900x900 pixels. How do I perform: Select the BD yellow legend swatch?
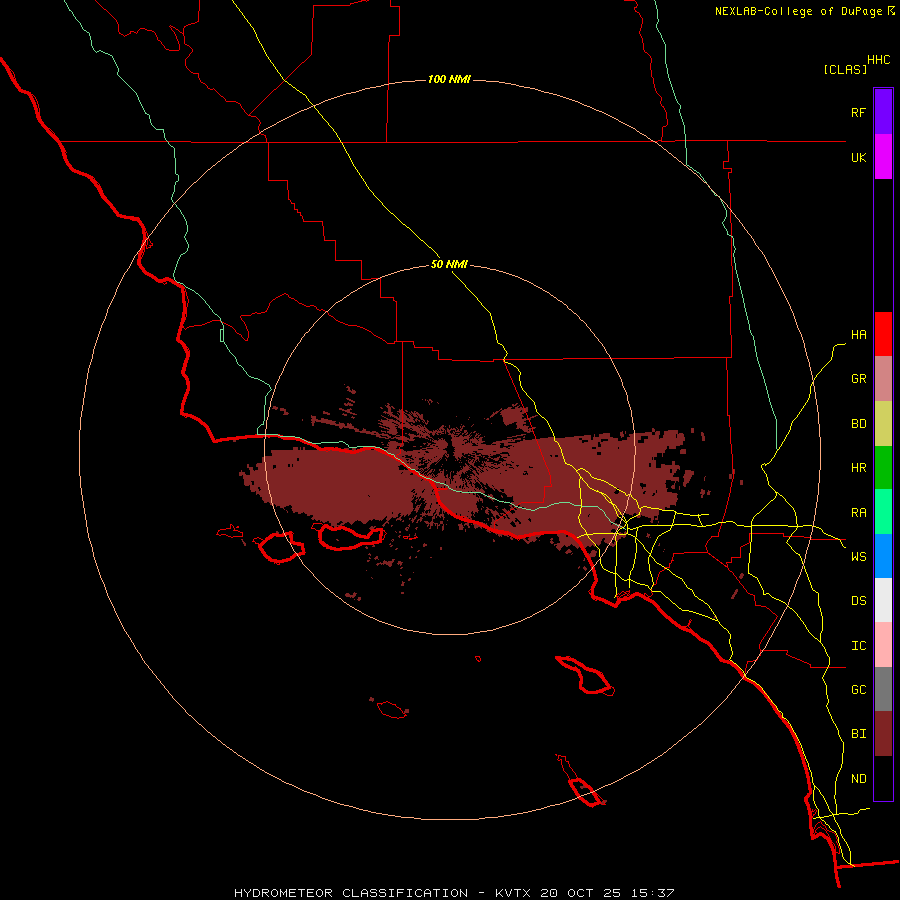click(883, 423)
